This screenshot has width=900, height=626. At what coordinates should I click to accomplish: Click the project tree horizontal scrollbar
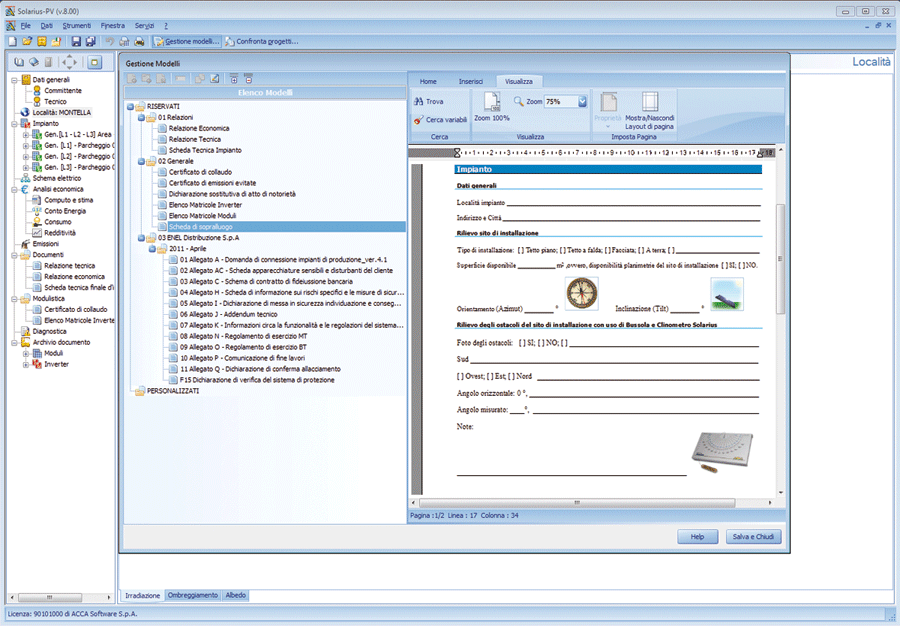[49, 597]
